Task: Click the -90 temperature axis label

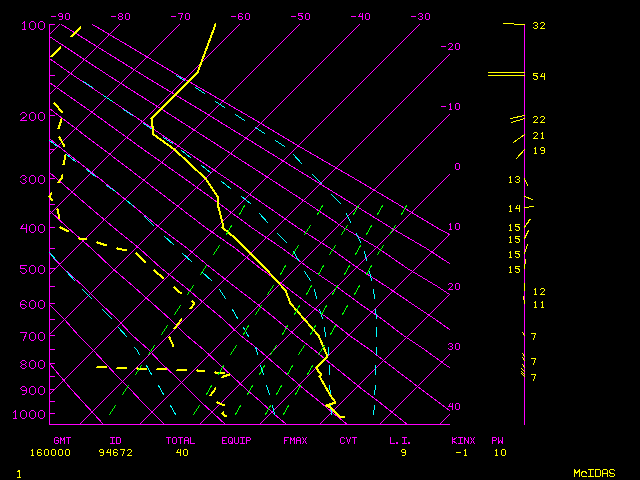Action: [x=61, y=16]
